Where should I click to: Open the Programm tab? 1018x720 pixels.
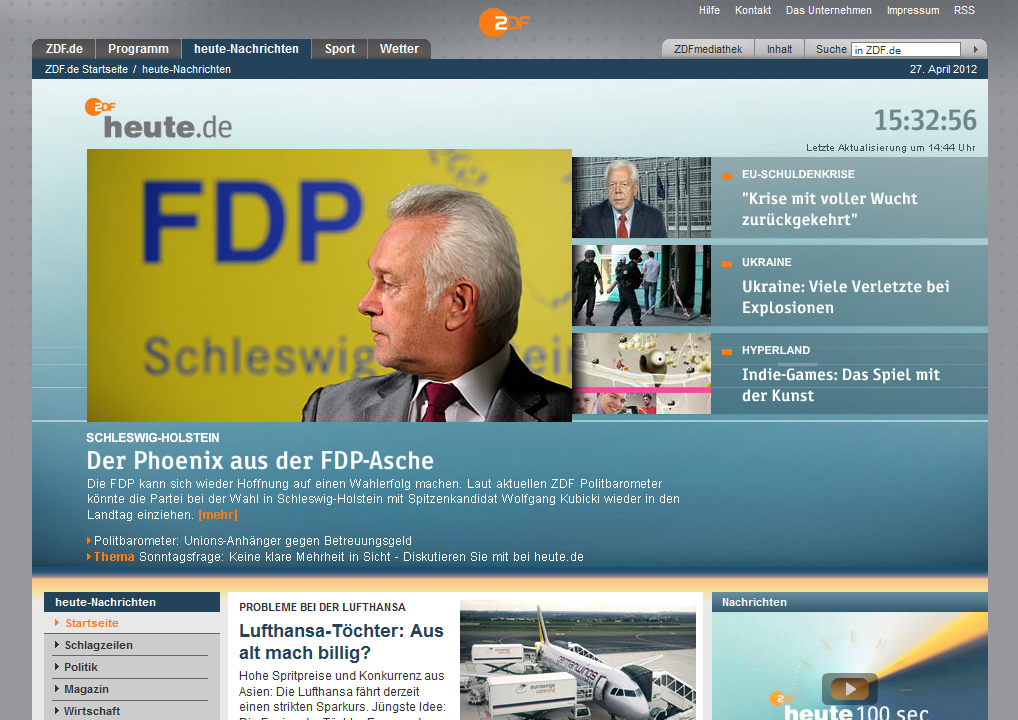(138, 49)
